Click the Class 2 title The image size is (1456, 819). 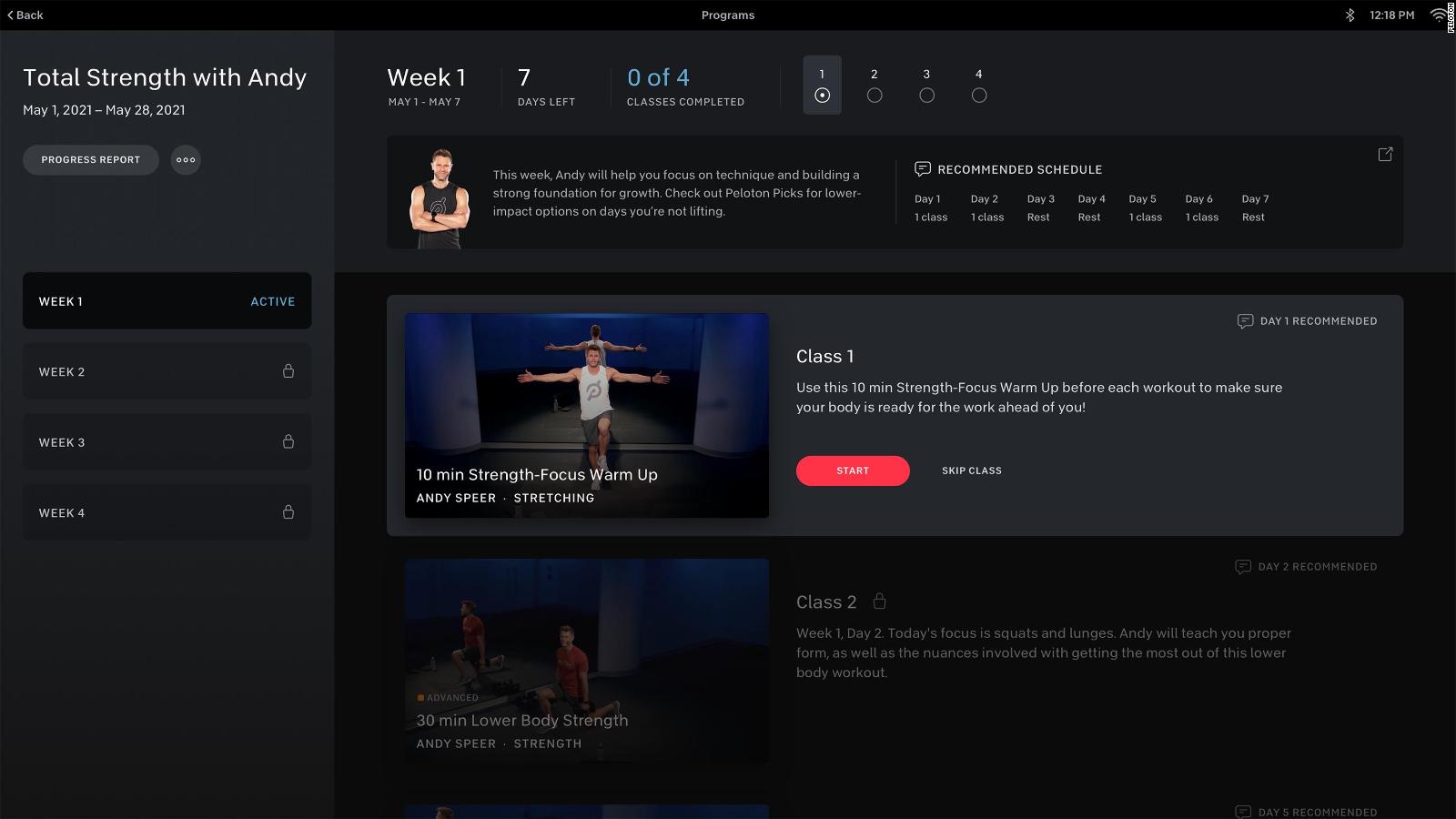click(x=826, y=602)
